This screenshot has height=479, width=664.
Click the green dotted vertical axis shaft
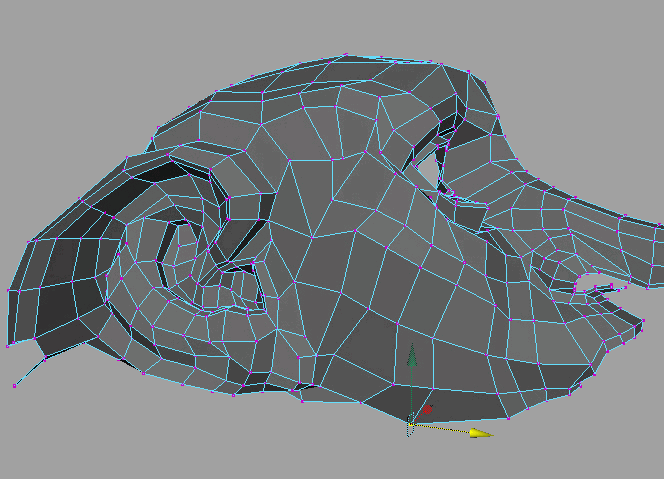410,390
